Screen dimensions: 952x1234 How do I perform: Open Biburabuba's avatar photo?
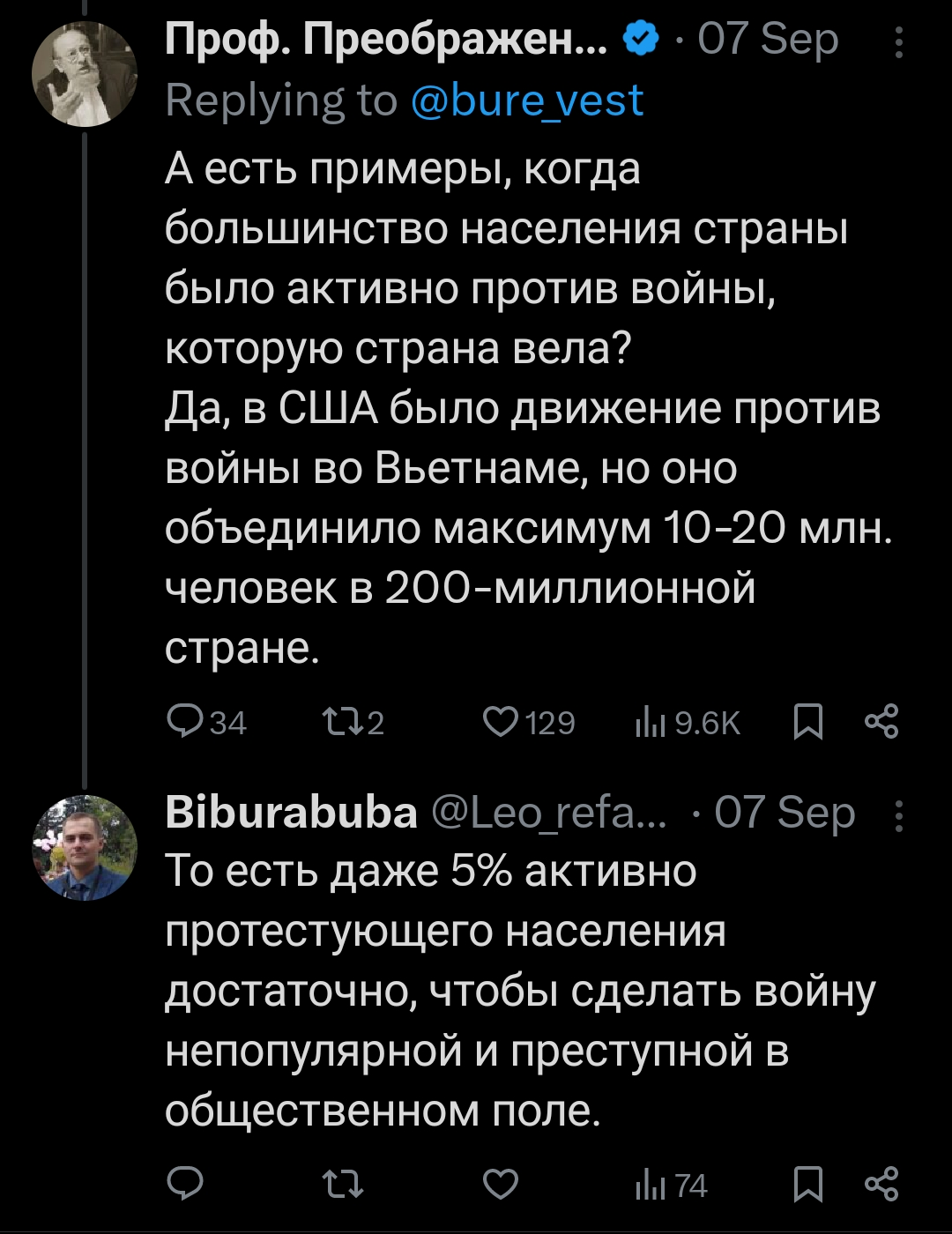(x=85, y=847)
